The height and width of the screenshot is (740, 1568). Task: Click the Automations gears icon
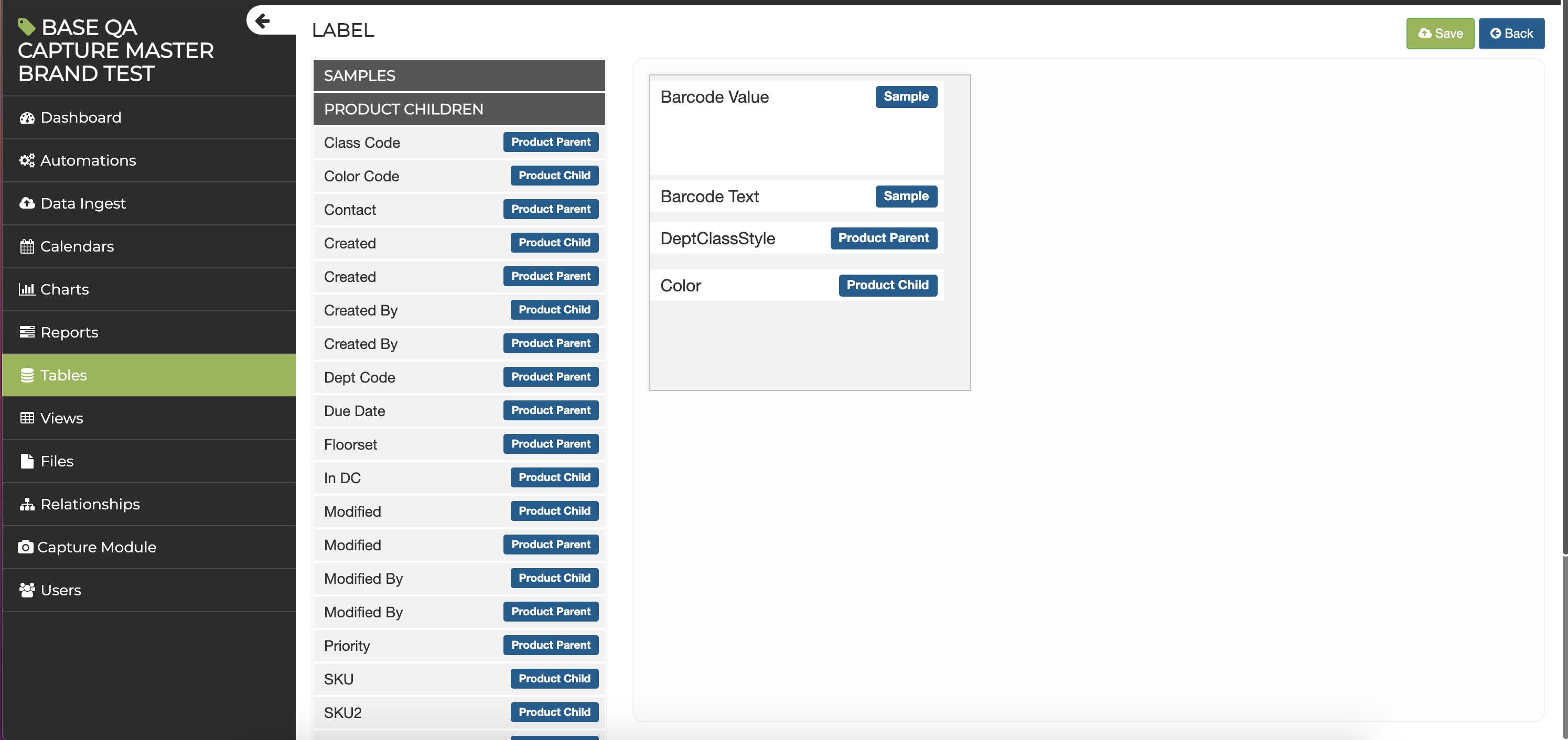click(x=27, y=161)
